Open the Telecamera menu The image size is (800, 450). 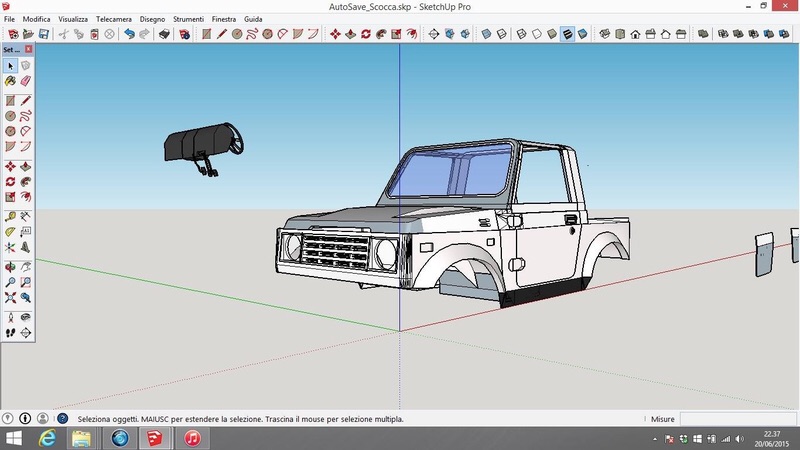(x=113, y=19)
